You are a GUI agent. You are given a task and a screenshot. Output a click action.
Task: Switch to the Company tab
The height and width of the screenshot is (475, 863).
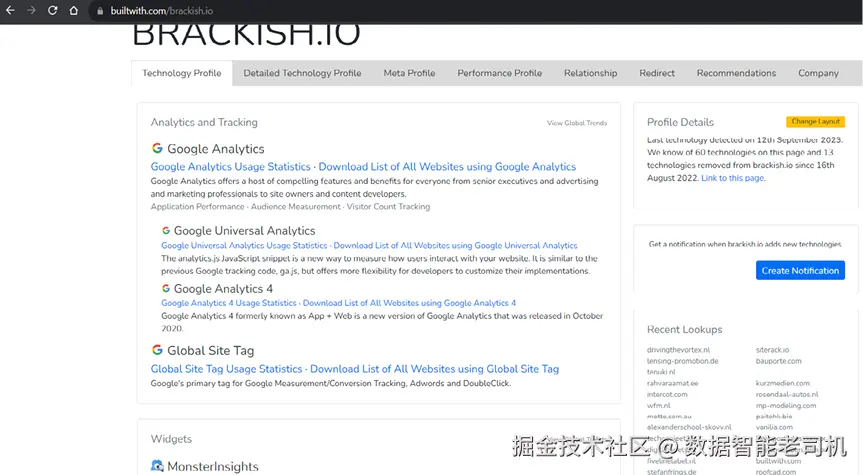(x=818, y=73)
